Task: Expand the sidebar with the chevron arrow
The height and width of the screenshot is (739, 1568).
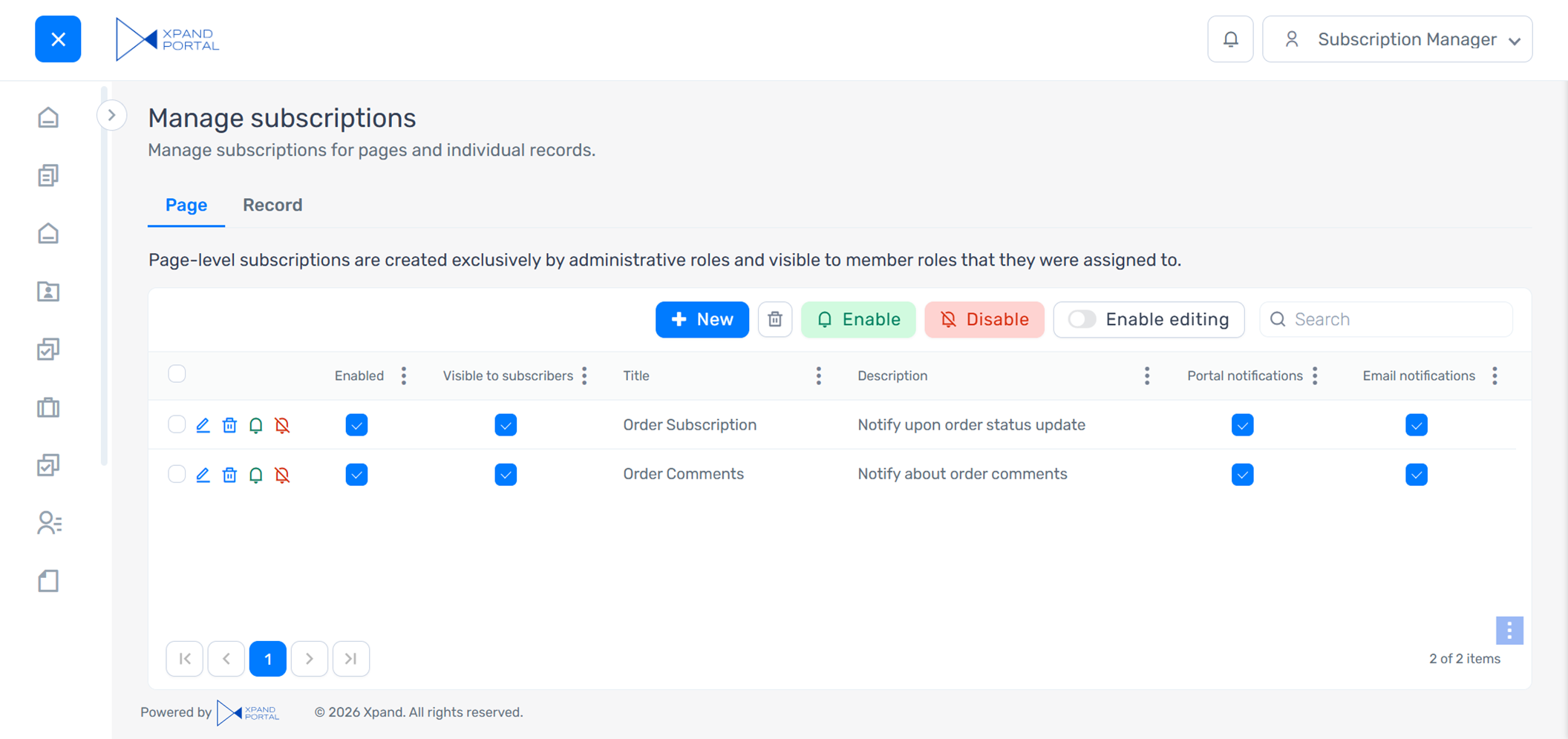Action: point(111,115)
